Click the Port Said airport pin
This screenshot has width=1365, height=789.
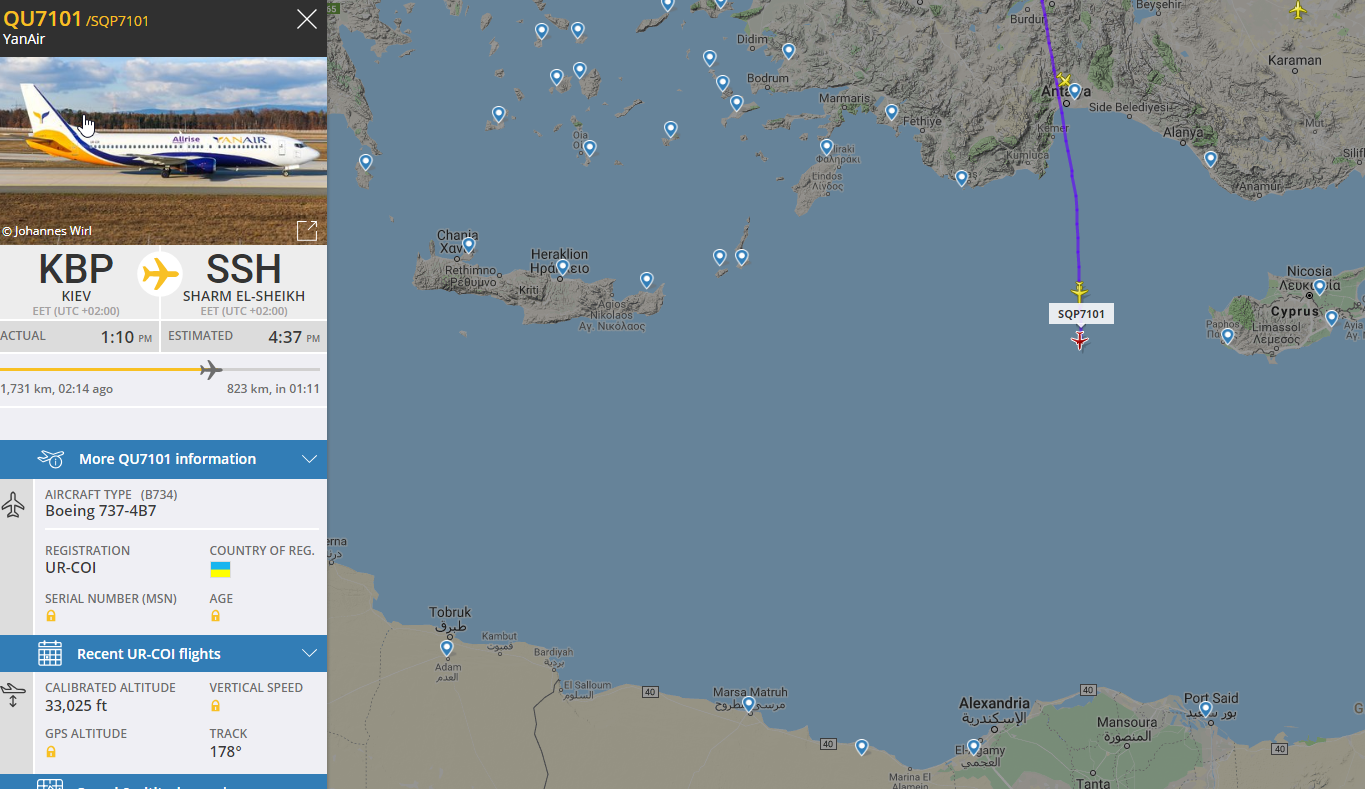click(x=1205, y=709)
